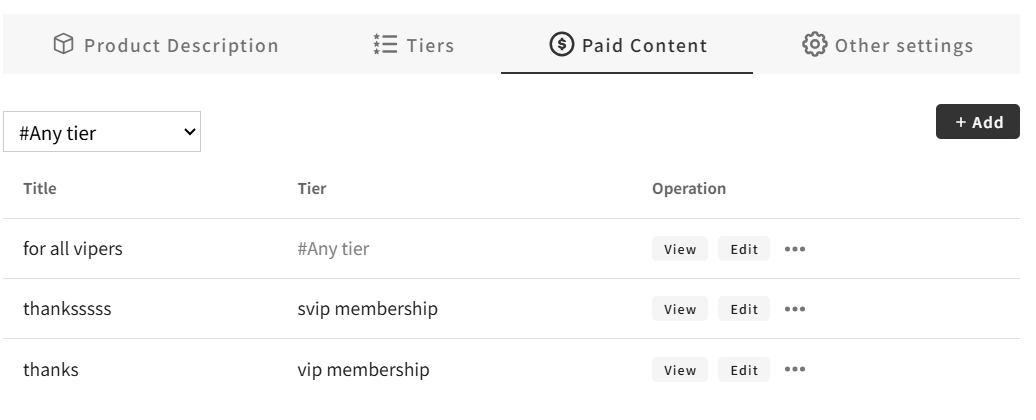Click the Other settings gear icon

(x=815, y=45)
